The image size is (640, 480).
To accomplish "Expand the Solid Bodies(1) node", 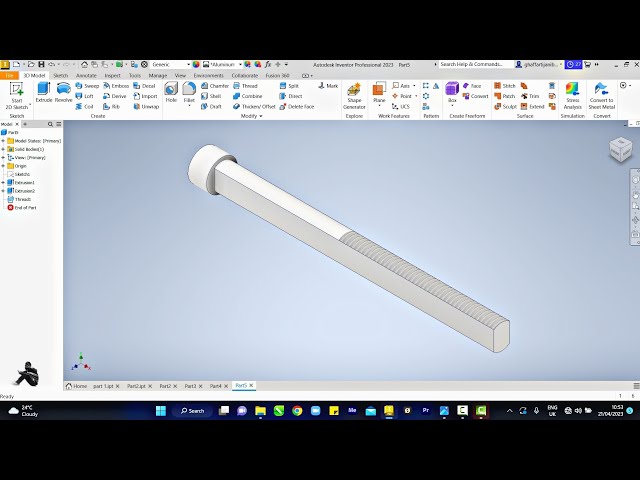I will (3, 149).
